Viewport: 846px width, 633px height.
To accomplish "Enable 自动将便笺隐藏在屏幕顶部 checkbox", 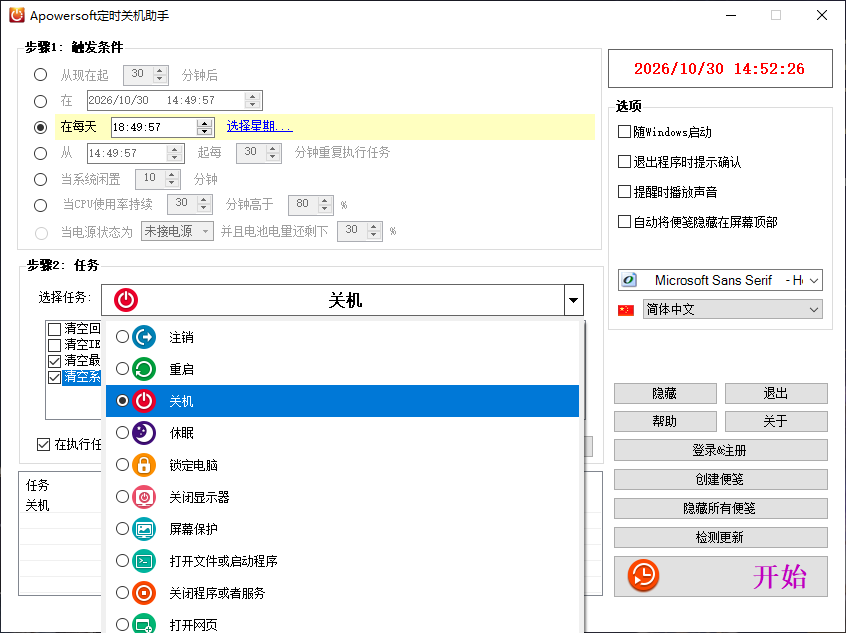I will (624, 221).
